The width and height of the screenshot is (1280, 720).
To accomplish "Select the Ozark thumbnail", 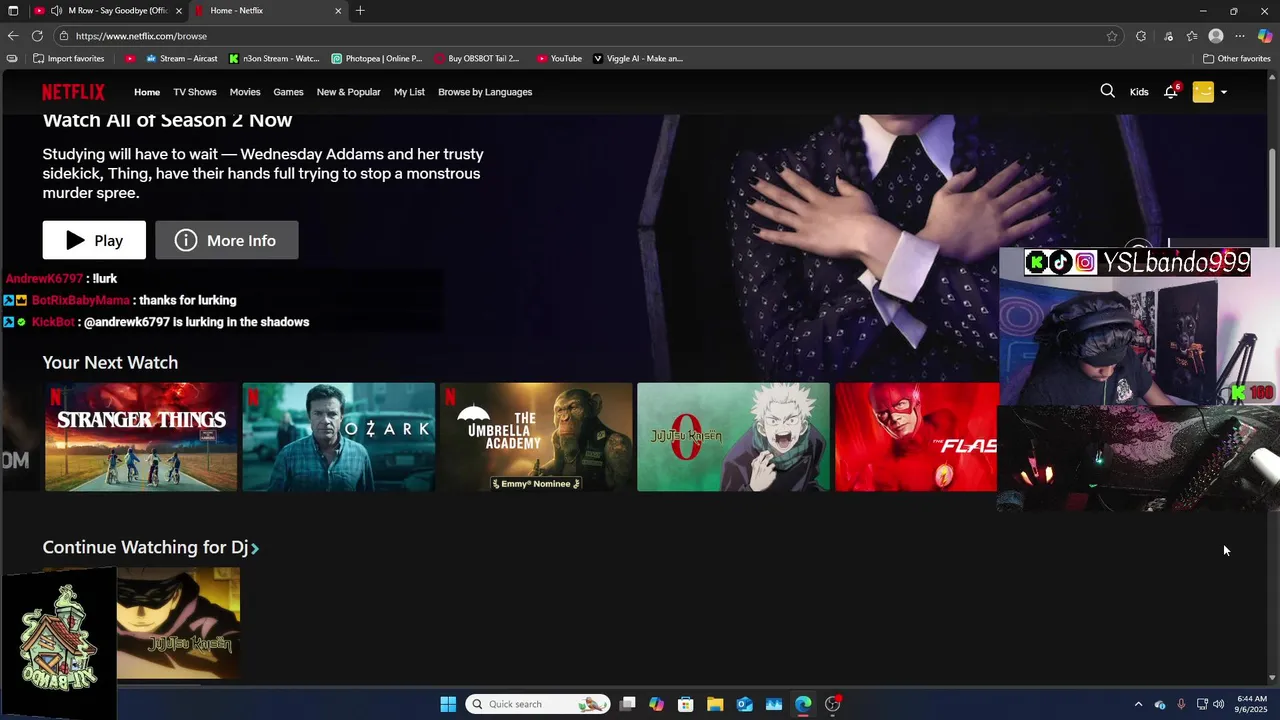I will tap(339, 437).
